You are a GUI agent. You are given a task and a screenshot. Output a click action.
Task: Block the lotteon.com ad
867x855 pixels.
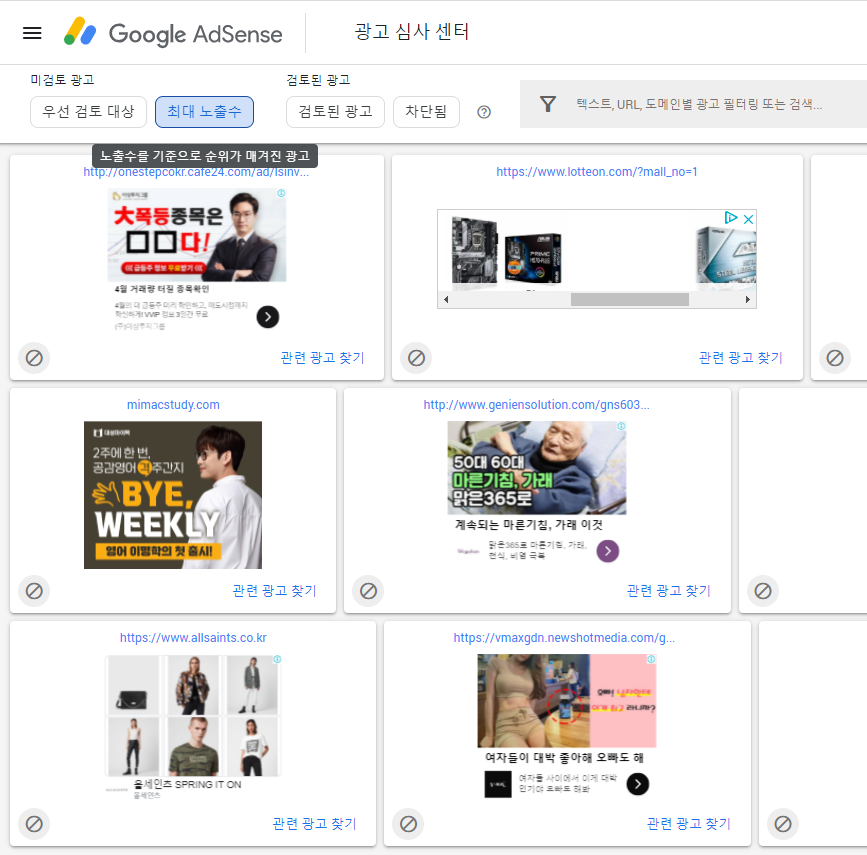[x=416, y=358]
